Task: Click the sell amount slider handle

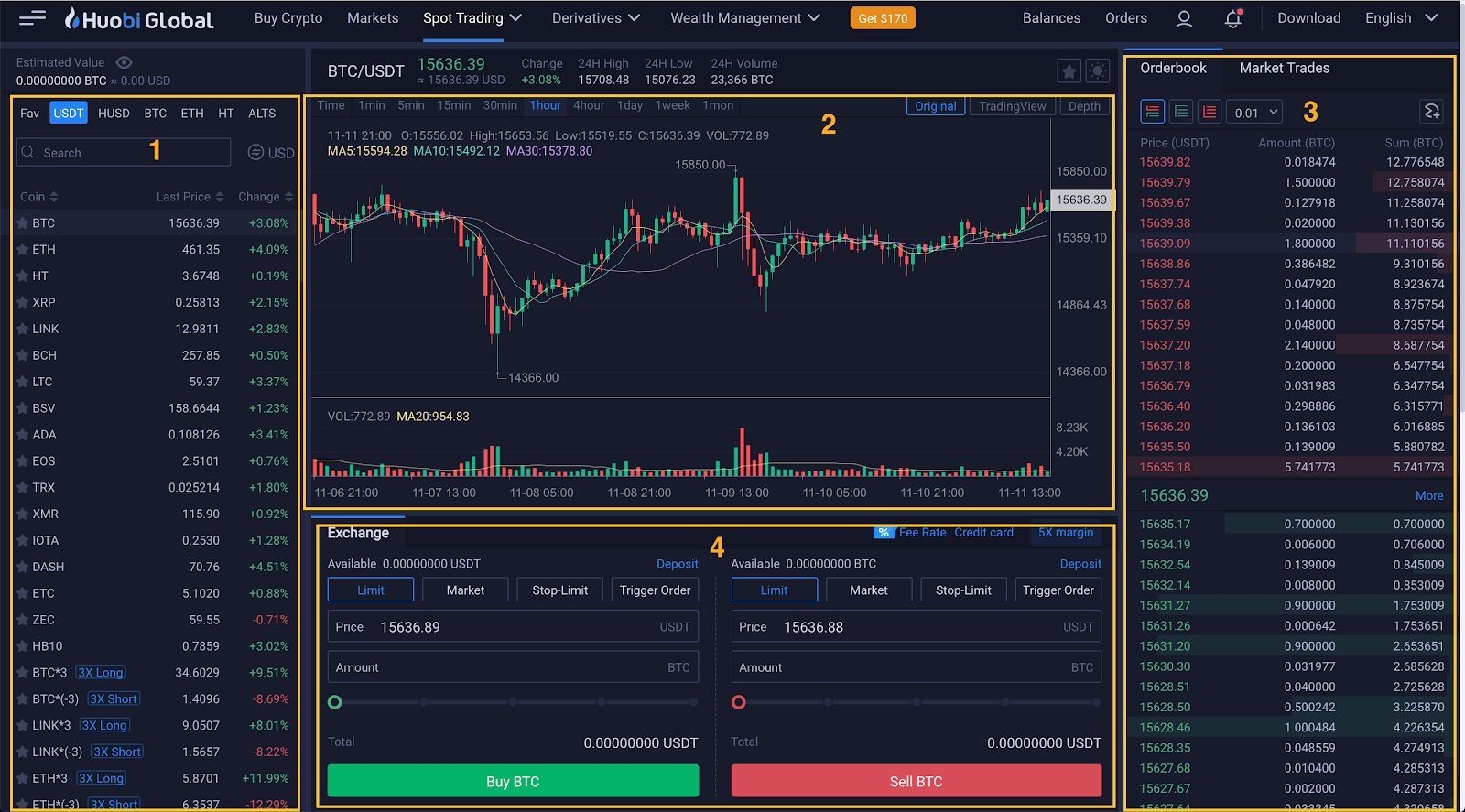Action: coord(739,702)
